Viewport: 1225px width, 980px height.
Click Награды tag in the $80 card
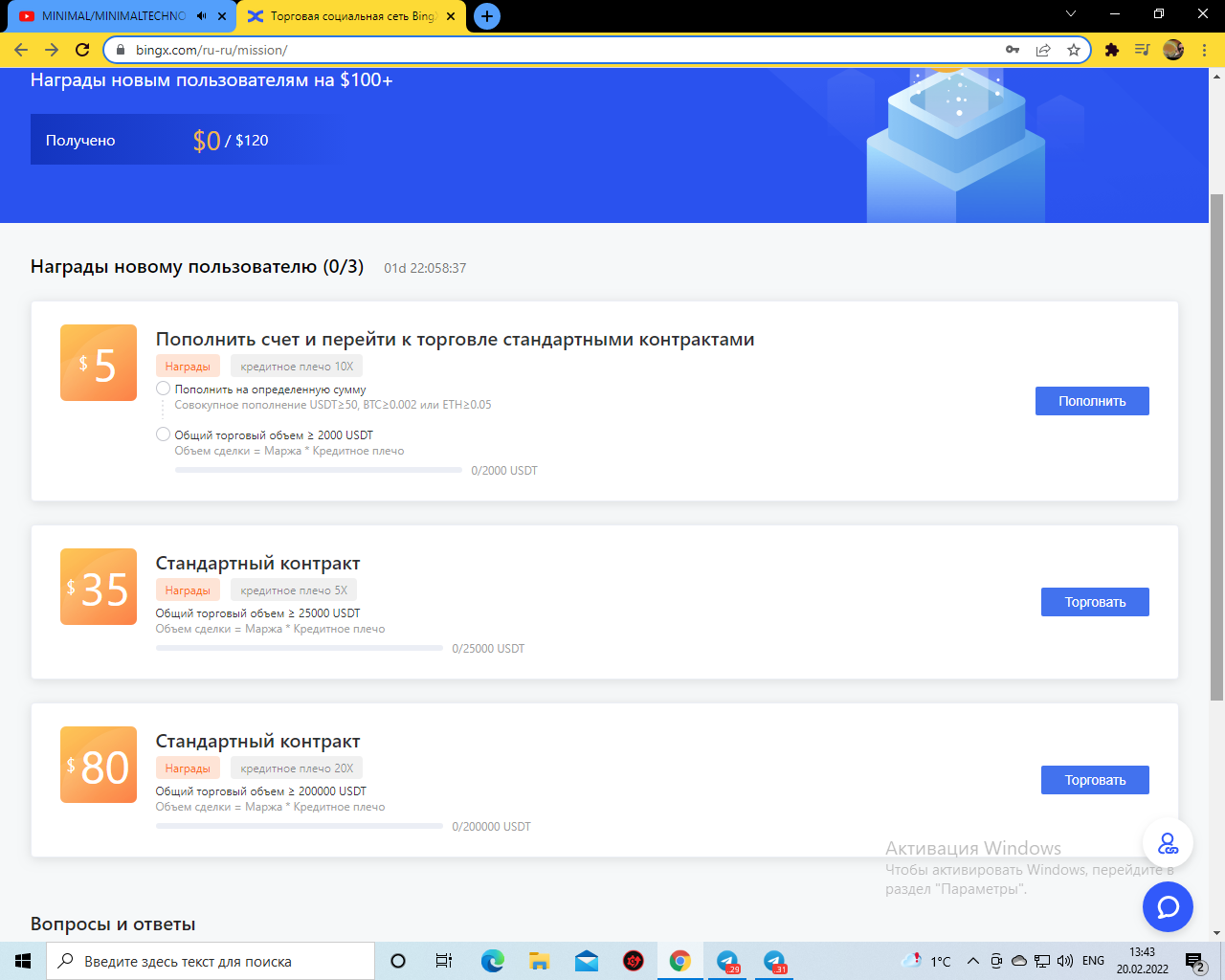click(x=188, y=768)
